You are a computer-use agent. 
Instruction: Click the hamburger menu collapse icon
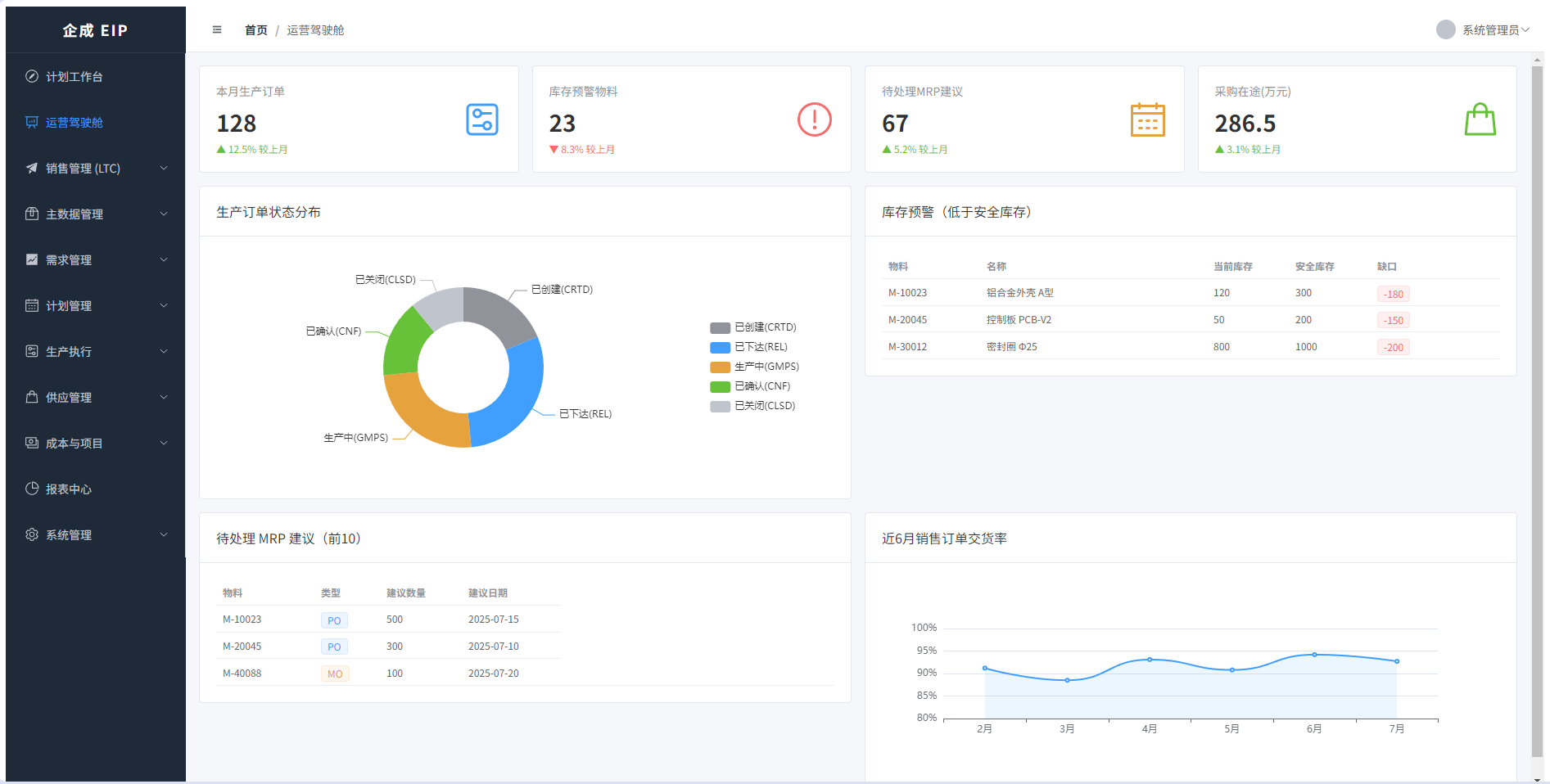click(217, 30)
